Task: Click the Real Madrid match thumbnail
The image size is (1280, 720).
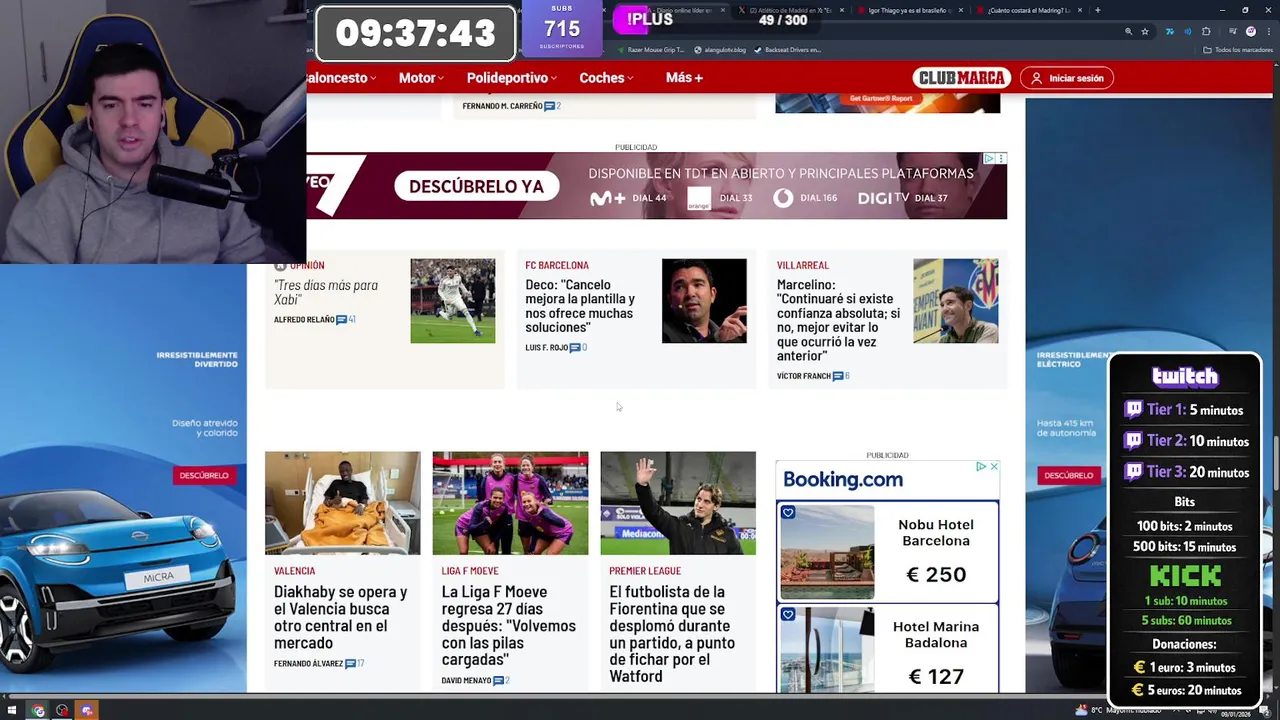Action: [452, 301]
